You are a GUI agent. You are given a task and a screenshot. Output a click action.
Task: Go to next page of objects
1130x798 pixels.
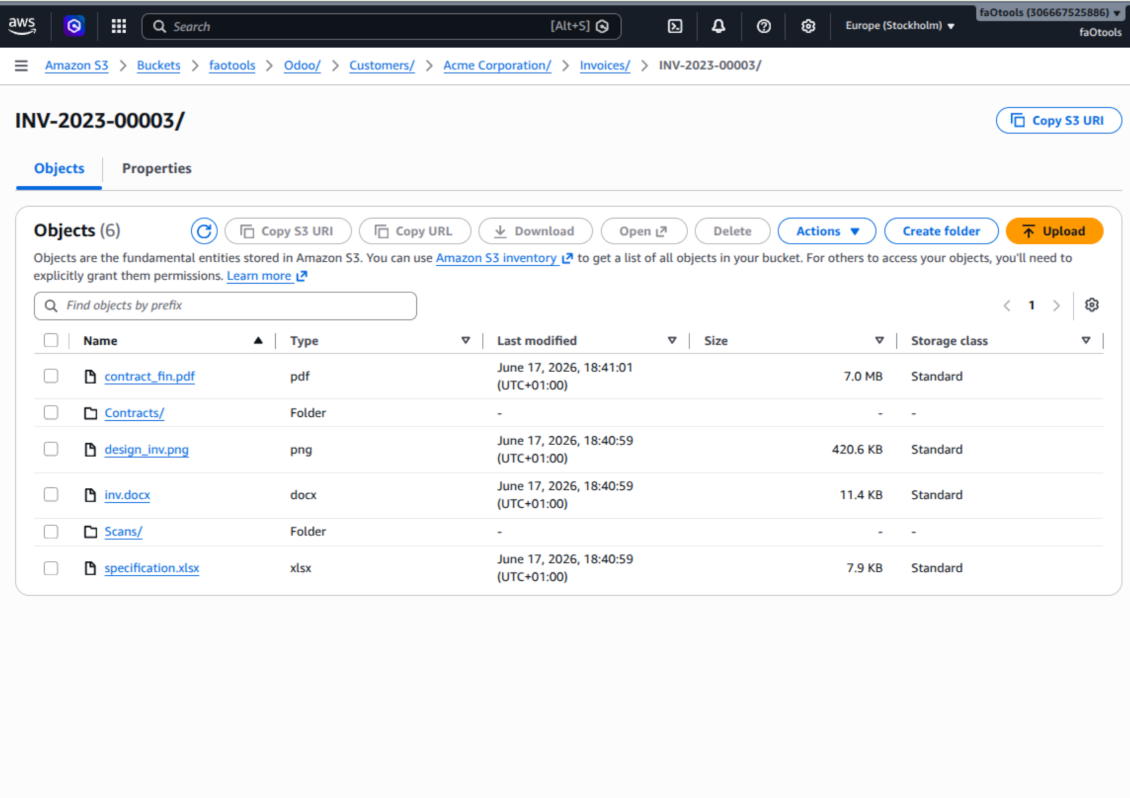(x=1056, y=306)
